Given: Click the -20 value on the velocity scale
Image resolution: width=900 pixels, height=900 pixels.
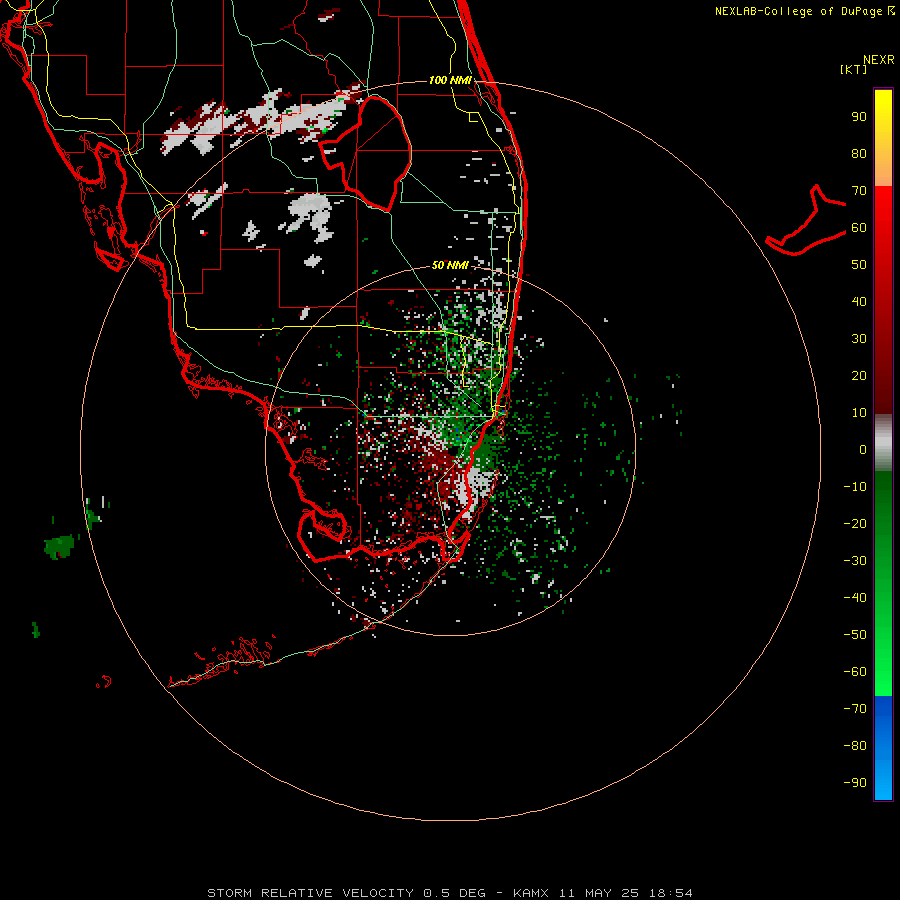Looking at the screenshot, I should (855, 524).
